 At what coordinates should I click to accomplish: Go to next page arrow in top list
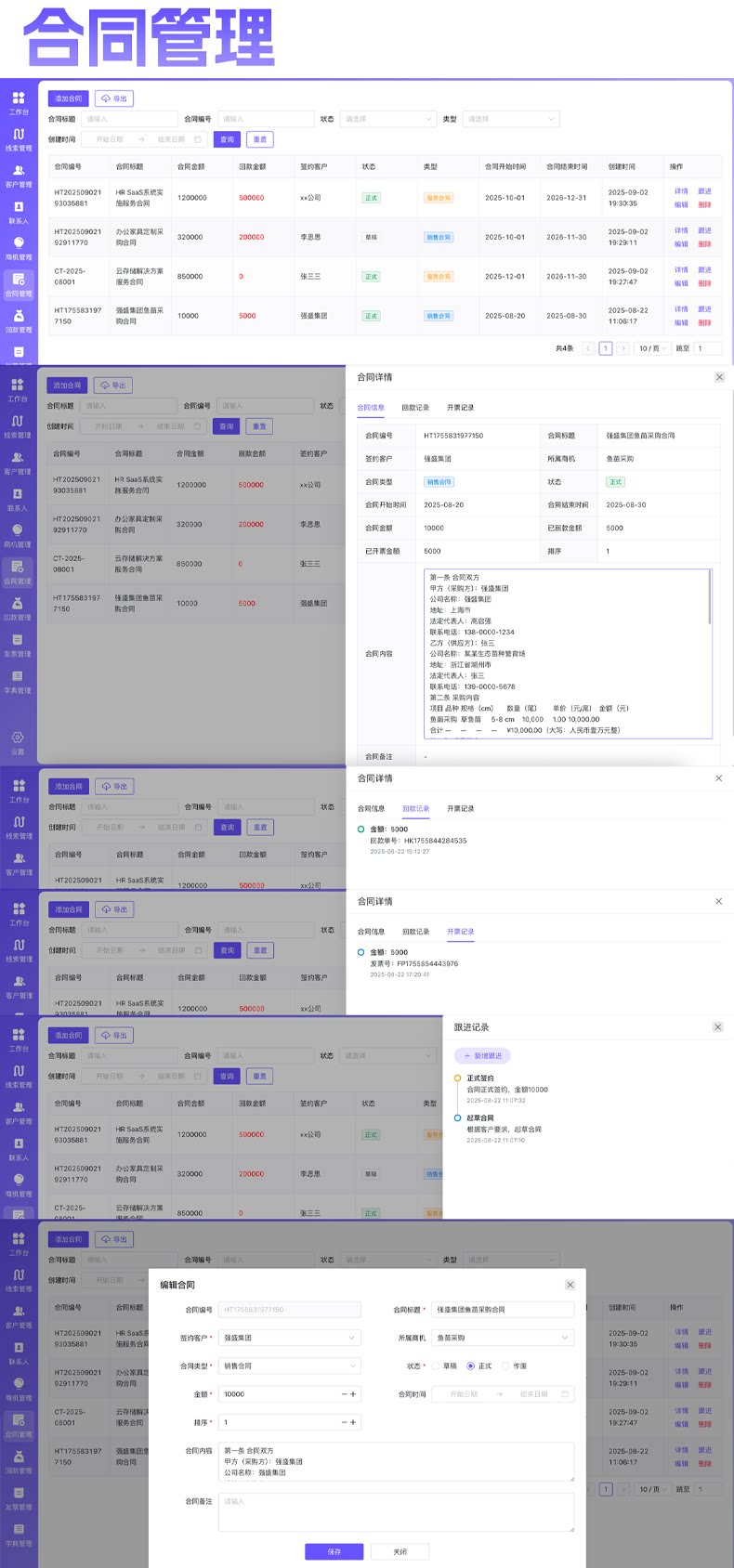tap(623, 348)
